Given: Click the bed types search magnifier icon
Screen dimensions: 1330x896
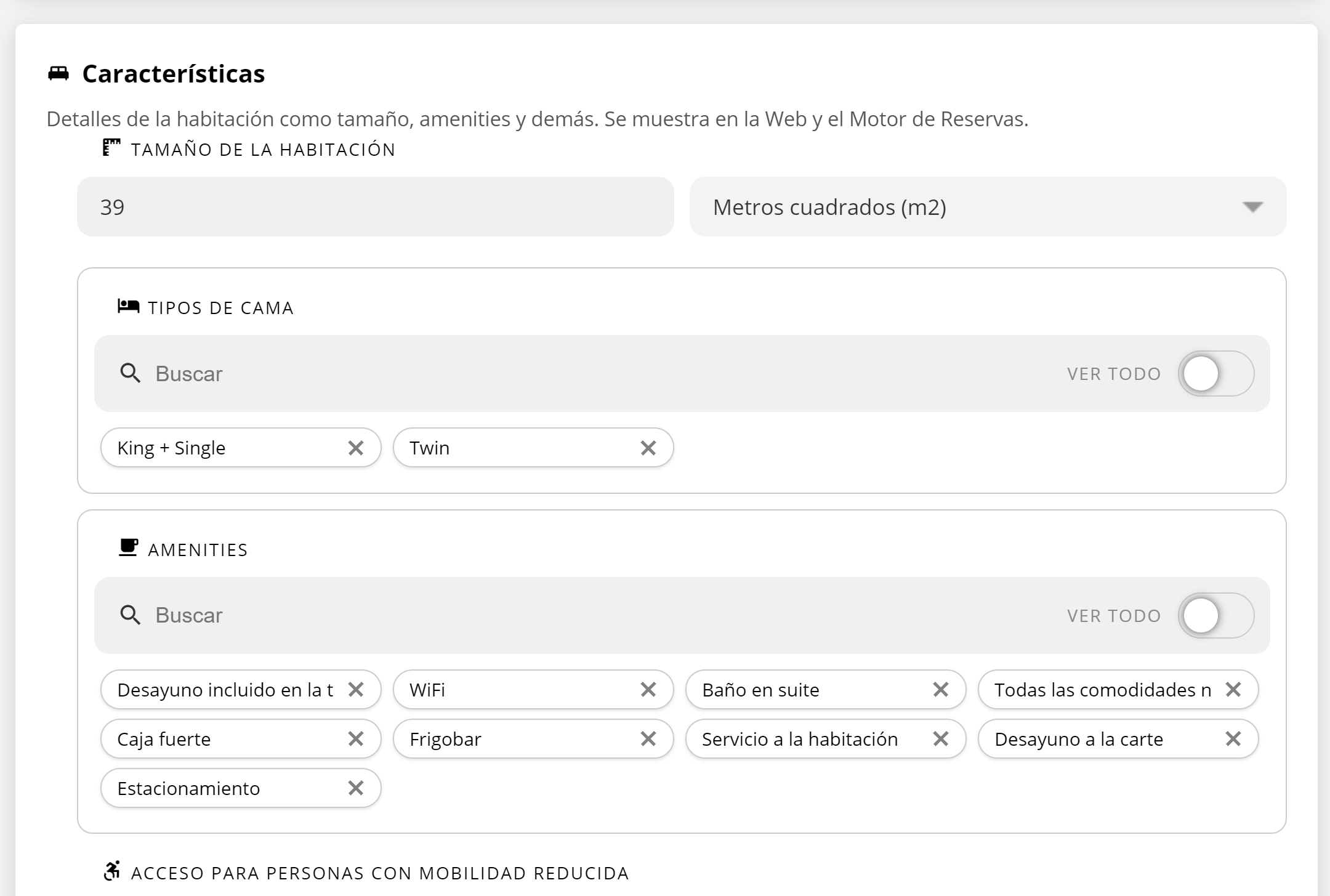Looking at the screenshot, I should [x=130, y=373].
